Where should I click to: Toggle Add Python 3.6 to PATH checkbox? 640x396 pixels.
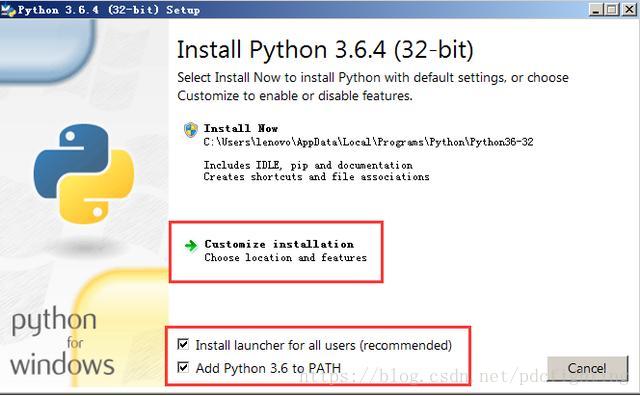pos(183,367)
